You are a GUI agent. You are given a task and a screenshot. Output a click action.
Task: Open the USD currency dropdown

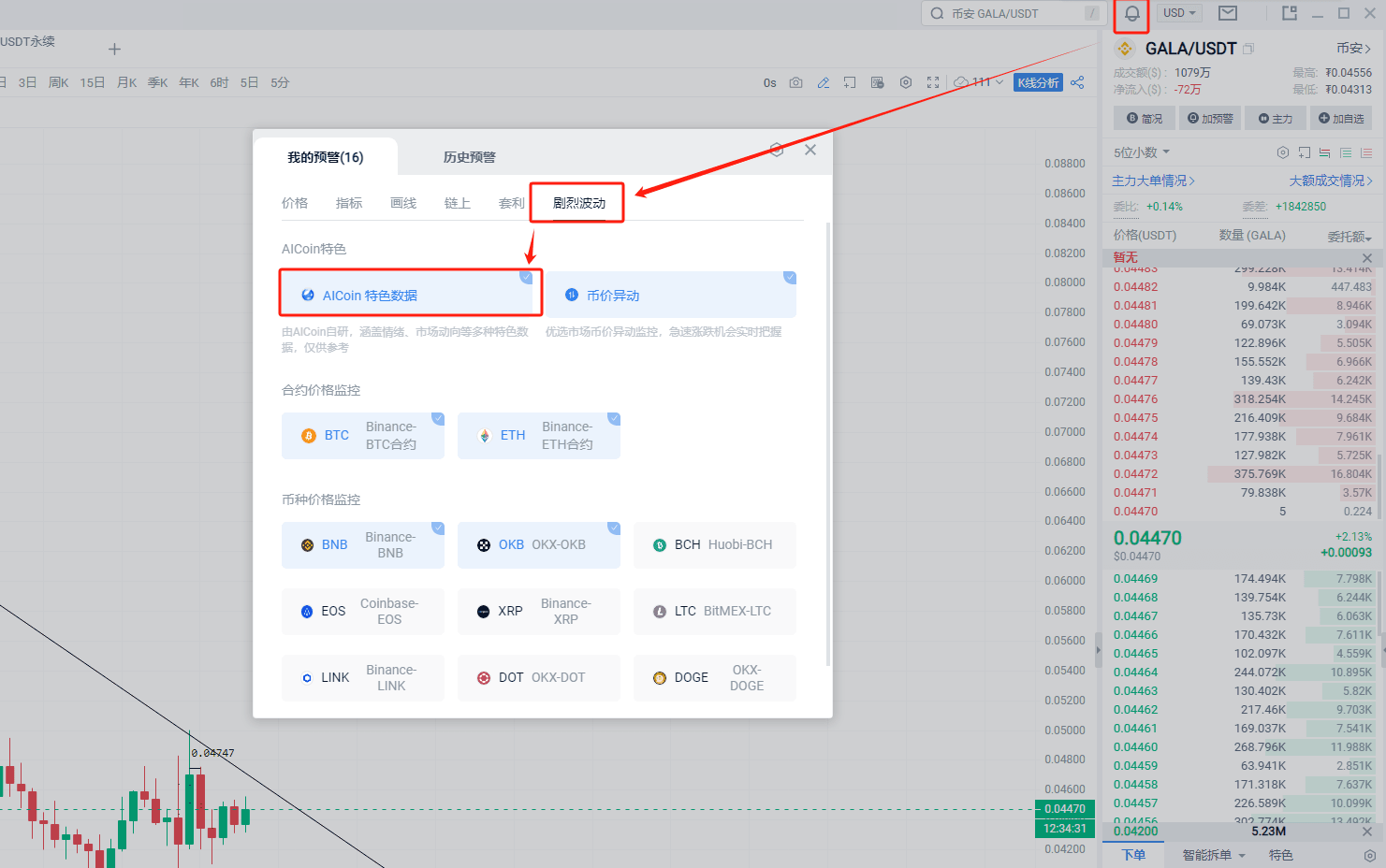1179,13
